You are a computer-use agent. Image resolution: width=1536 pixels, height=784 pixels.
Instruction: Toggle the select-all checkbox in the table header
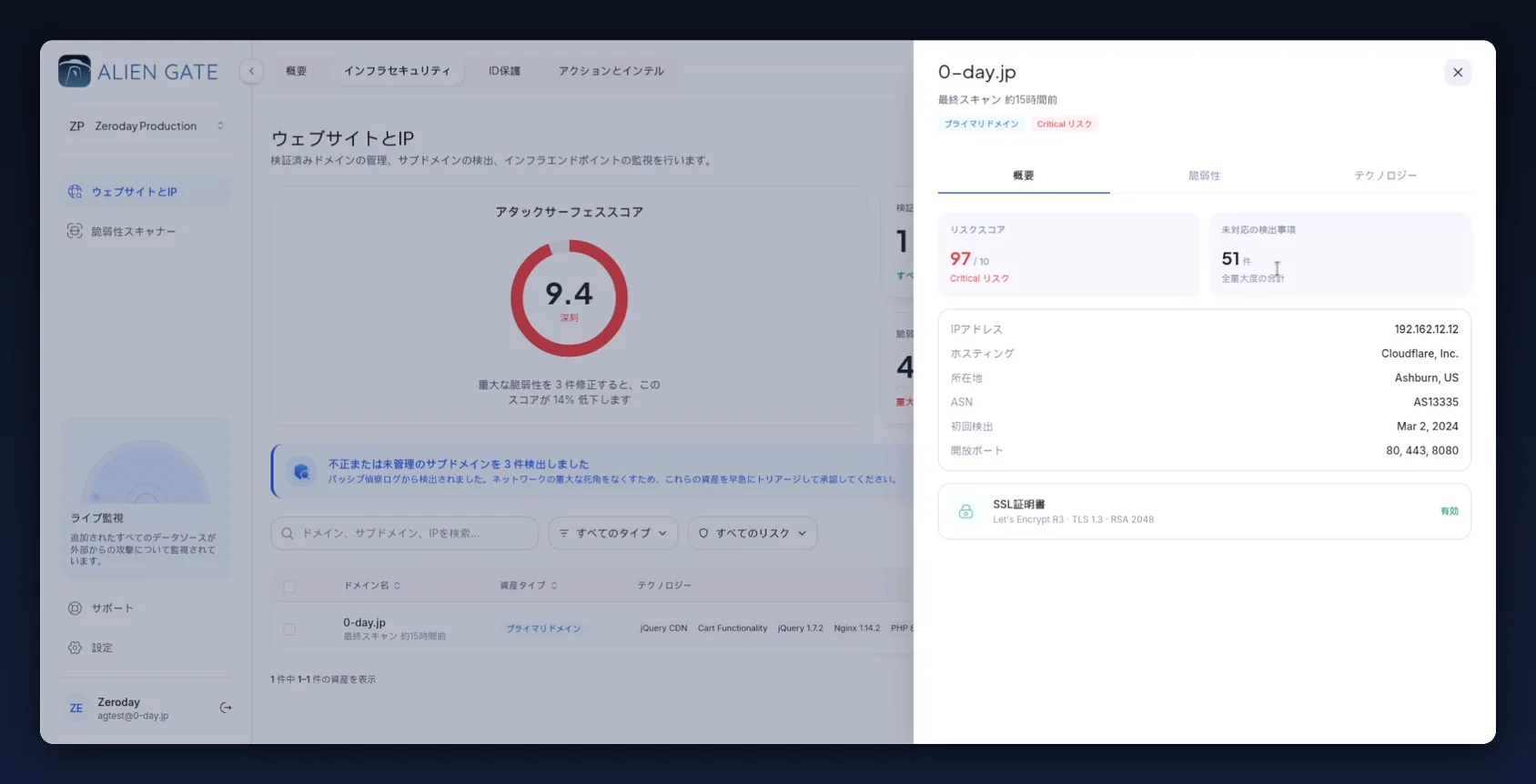289,587
